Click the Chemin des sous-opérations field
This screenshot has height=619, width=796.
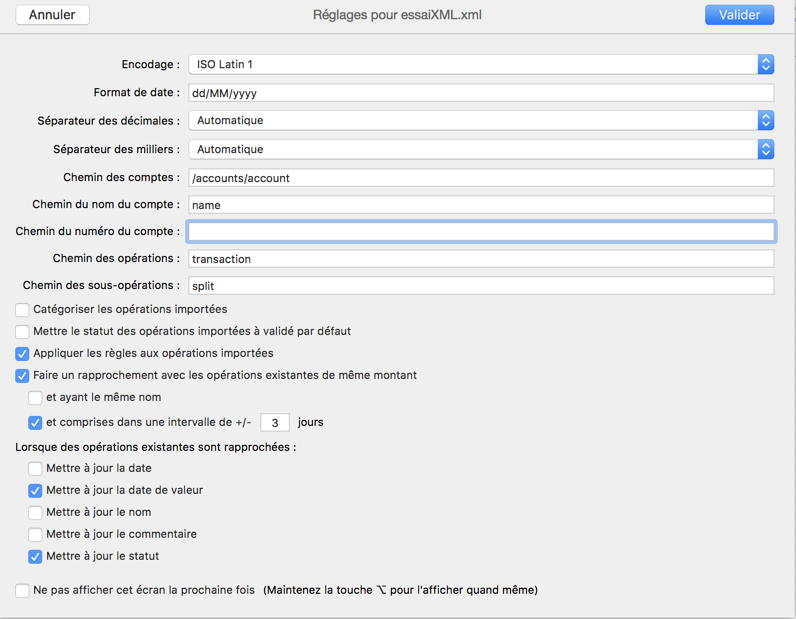pyautogui.click(x=480, y=286)
